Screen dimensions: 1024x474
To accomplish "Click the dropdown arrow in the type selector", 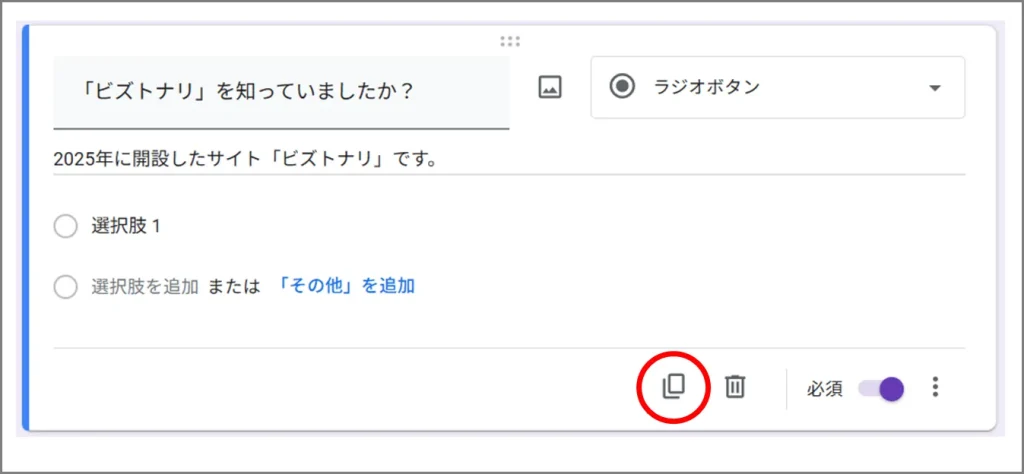I will click(x=935, y=88).
